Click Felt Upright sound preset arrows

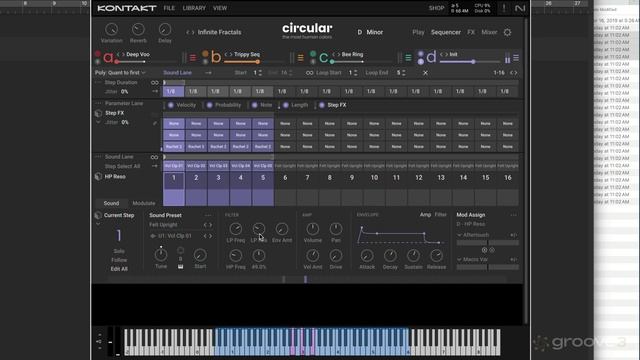click(208, 225)
